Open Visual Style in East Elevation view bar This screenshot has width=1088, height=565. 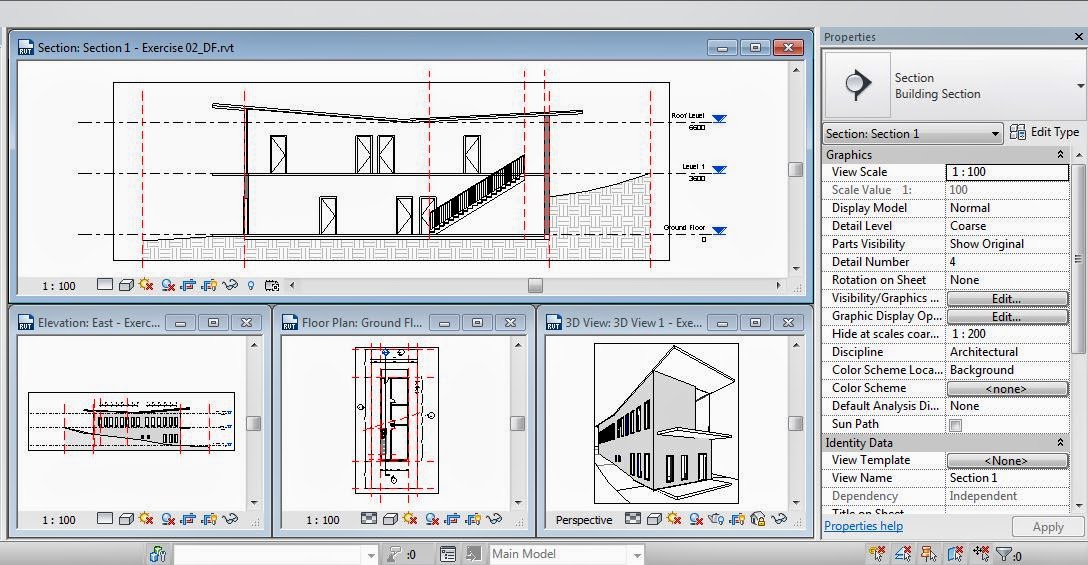point(126,518)
